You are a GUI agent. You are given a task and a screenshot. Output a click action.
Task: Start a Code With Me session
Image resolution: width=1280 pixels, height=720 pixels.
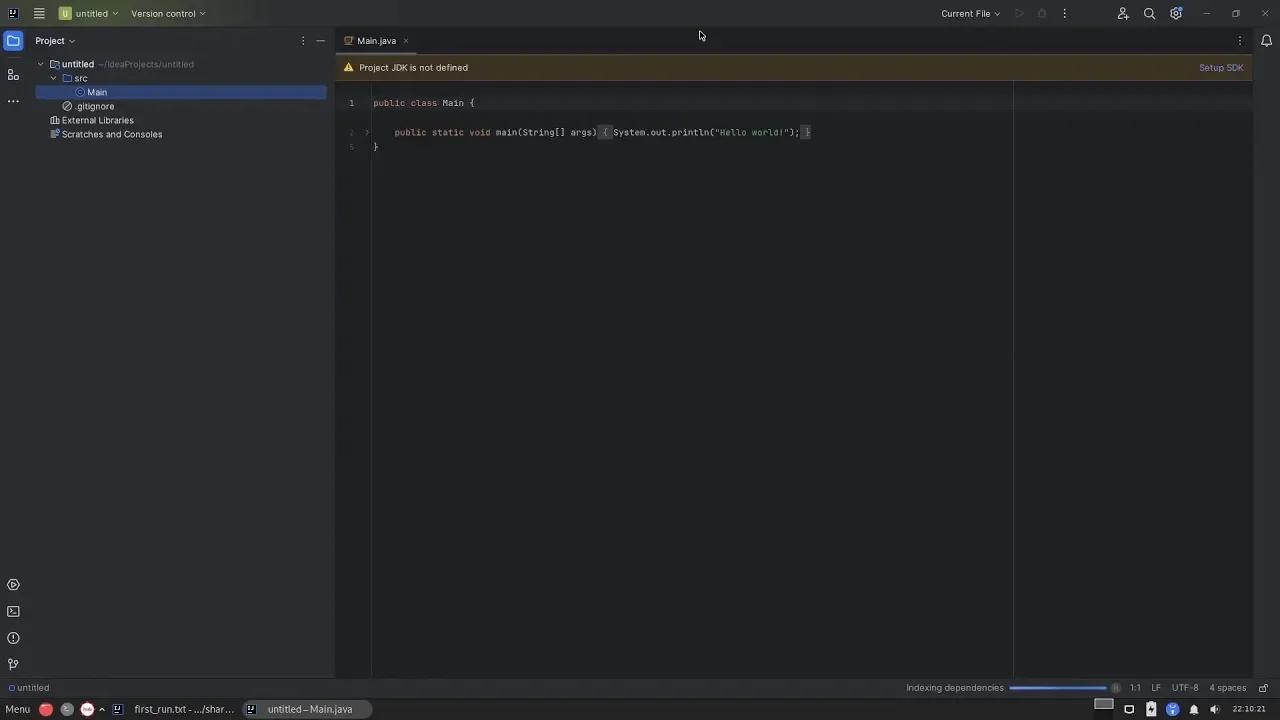point(1122,13)
